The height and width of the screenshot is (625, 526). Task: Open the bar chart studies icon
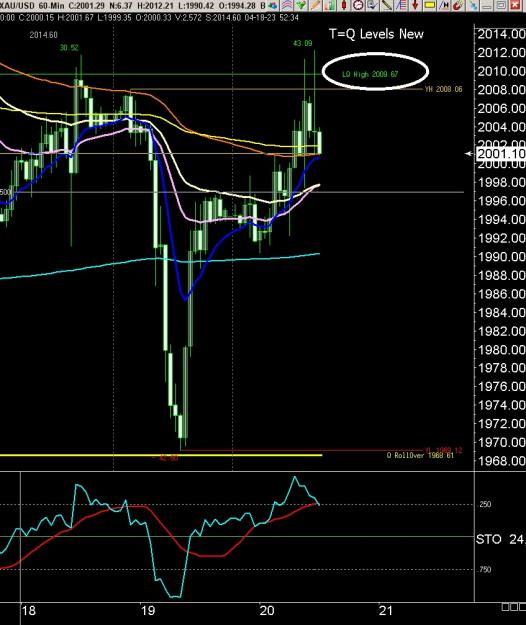(x=330, y=5)
